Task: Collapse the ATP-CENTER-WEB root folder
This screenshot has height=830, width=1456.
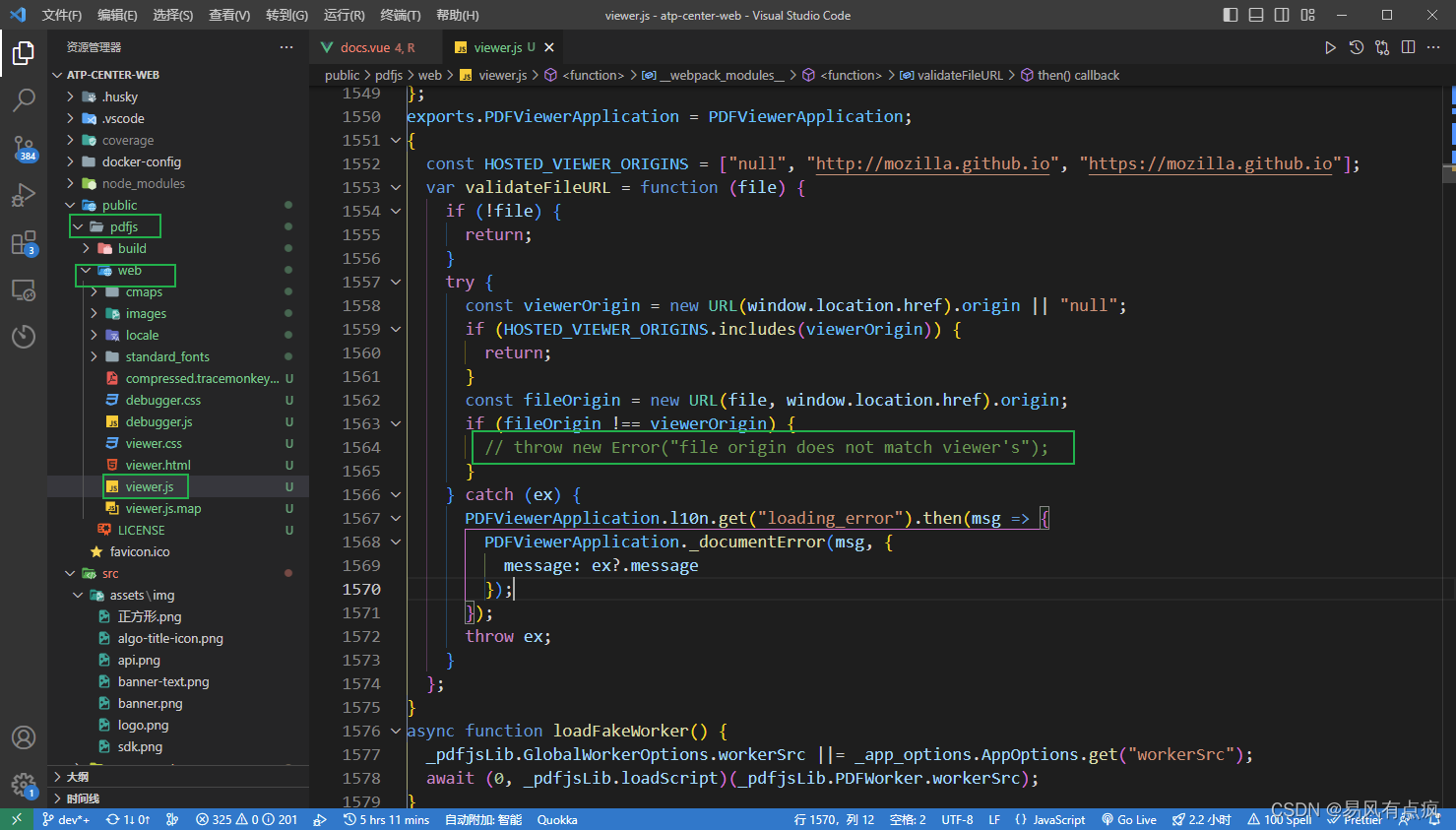Action: tap(177, 75)
